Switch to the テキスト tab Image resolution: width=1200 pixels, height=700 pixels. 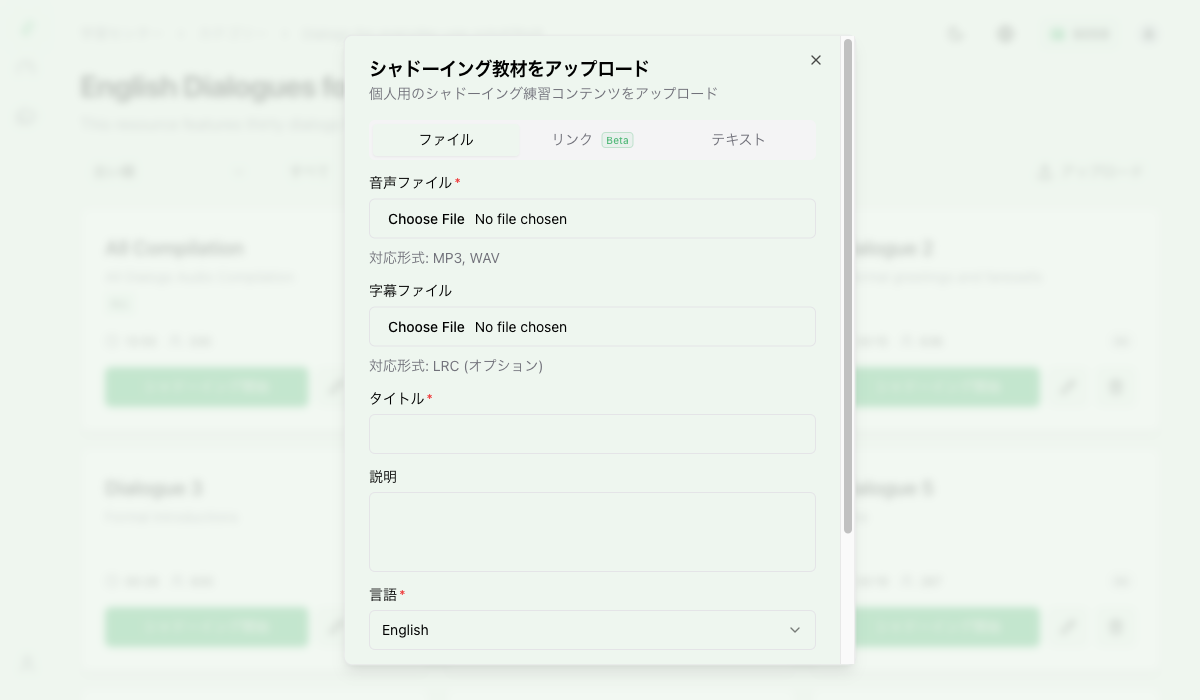pos(737,140)
